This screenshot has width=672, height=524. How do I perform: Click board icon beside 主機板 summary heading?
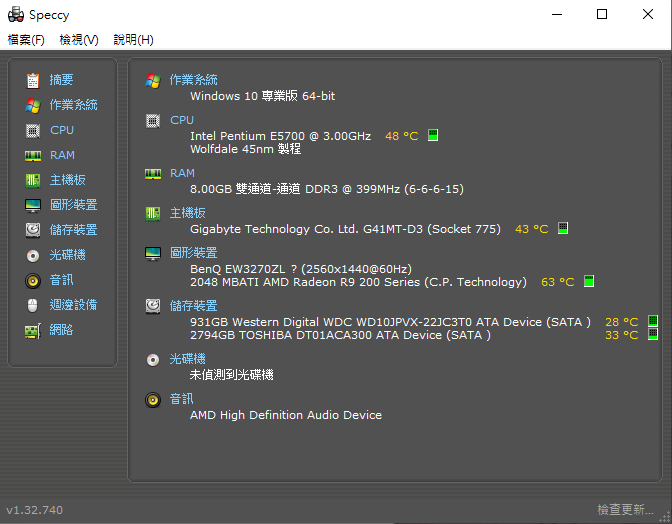click(153, 213)
